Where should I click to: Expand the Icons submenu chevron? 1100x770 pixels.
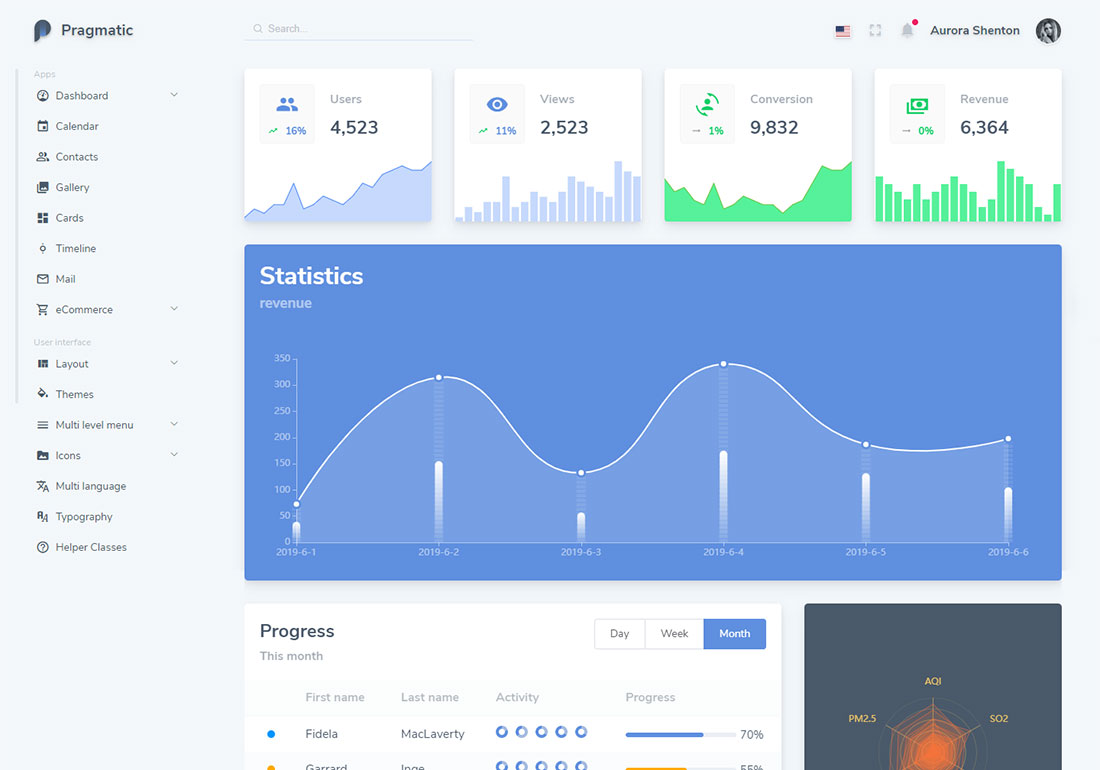[x=174, y=454]
